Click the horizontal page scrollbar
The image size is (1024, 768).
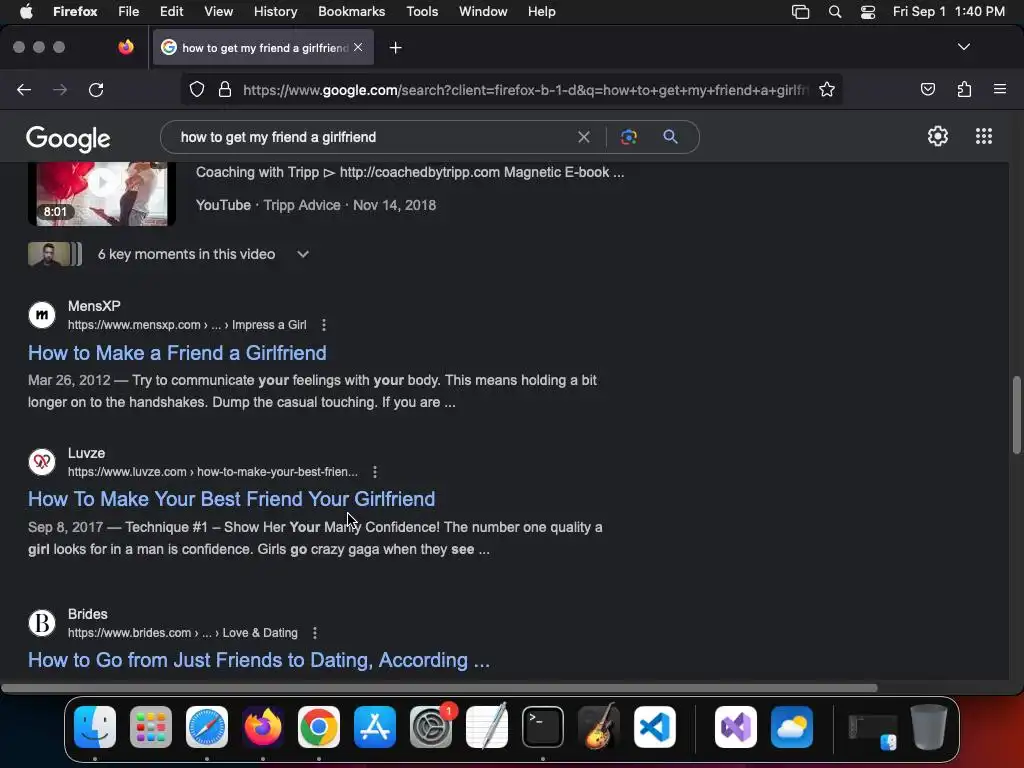point(439,688)
